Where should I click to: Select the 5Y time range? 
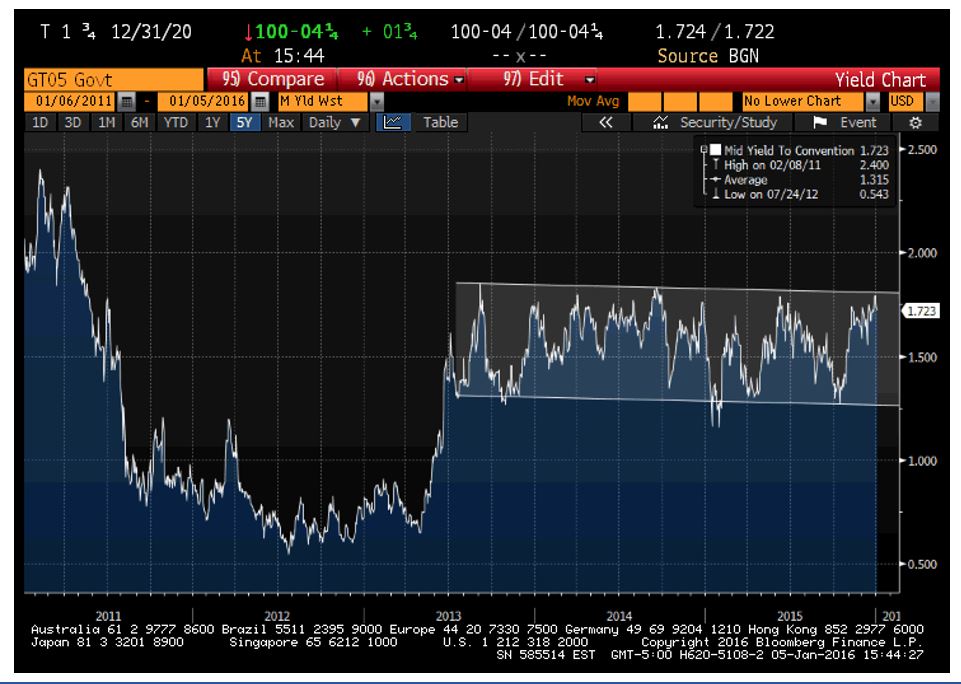(243, 122)
